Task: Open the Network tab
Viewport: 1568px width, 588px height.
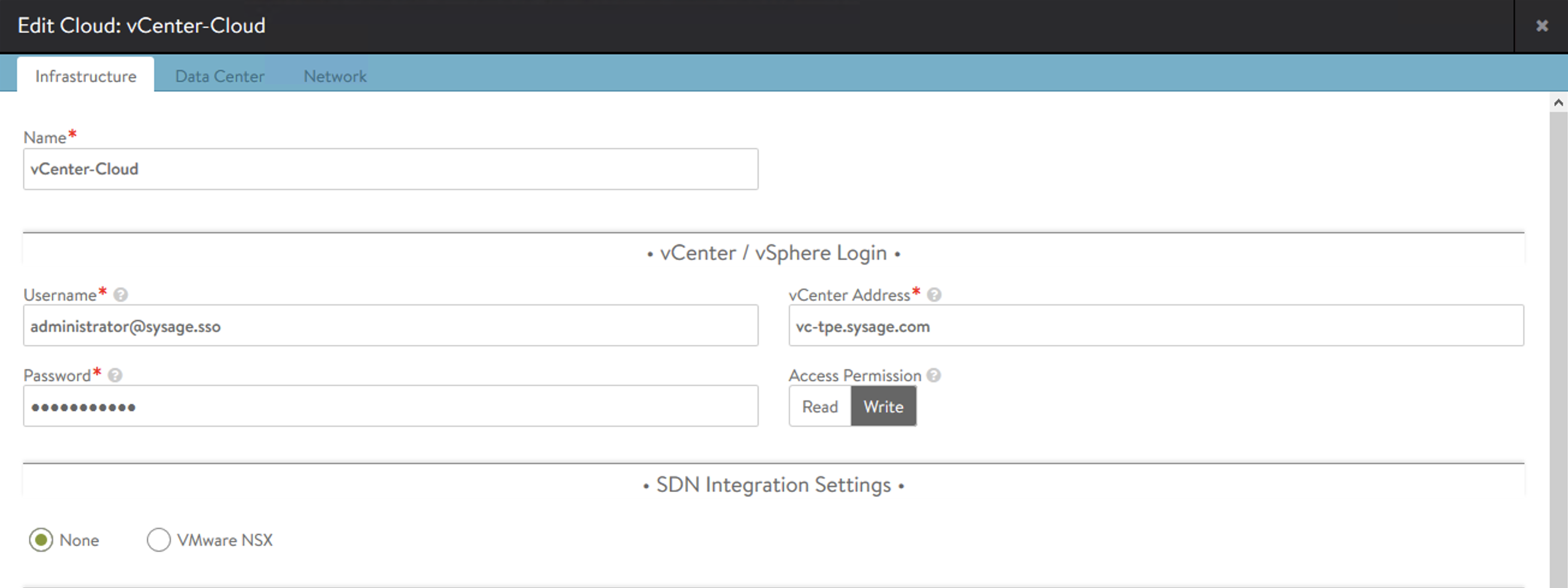Action: [335, 77]
